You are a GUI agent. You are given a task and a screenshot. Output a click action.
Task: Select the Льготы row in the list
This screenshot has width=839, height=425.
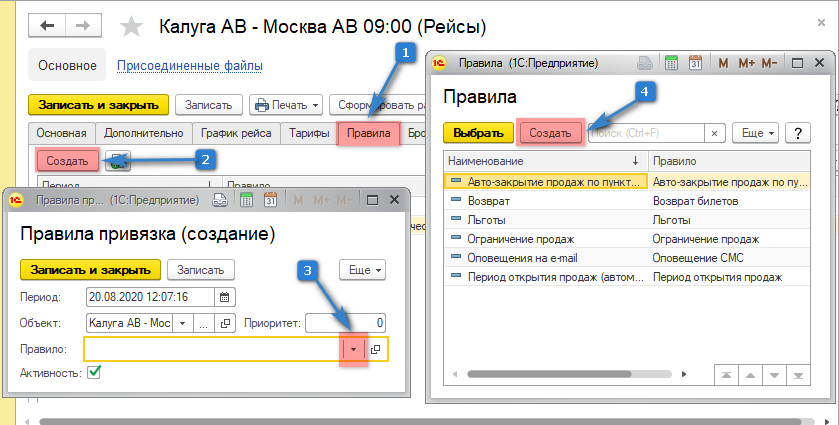tap(486, 219)
